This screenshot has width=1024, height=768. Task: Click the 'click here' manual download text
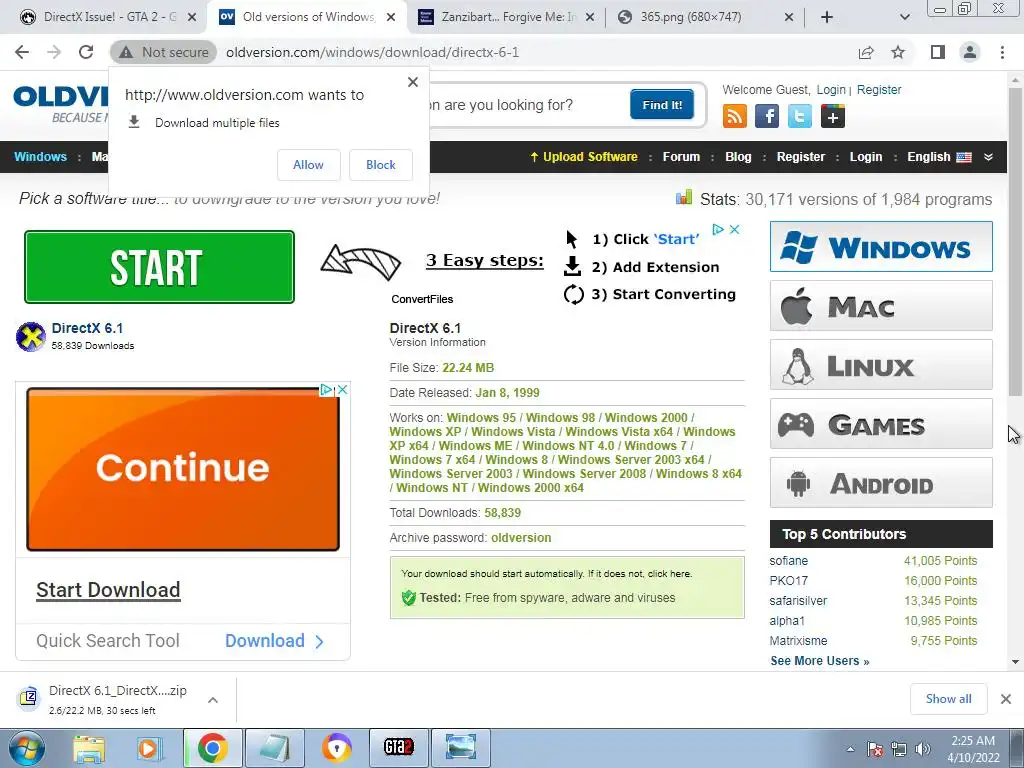pyautogui.click(x=669, y=574)
